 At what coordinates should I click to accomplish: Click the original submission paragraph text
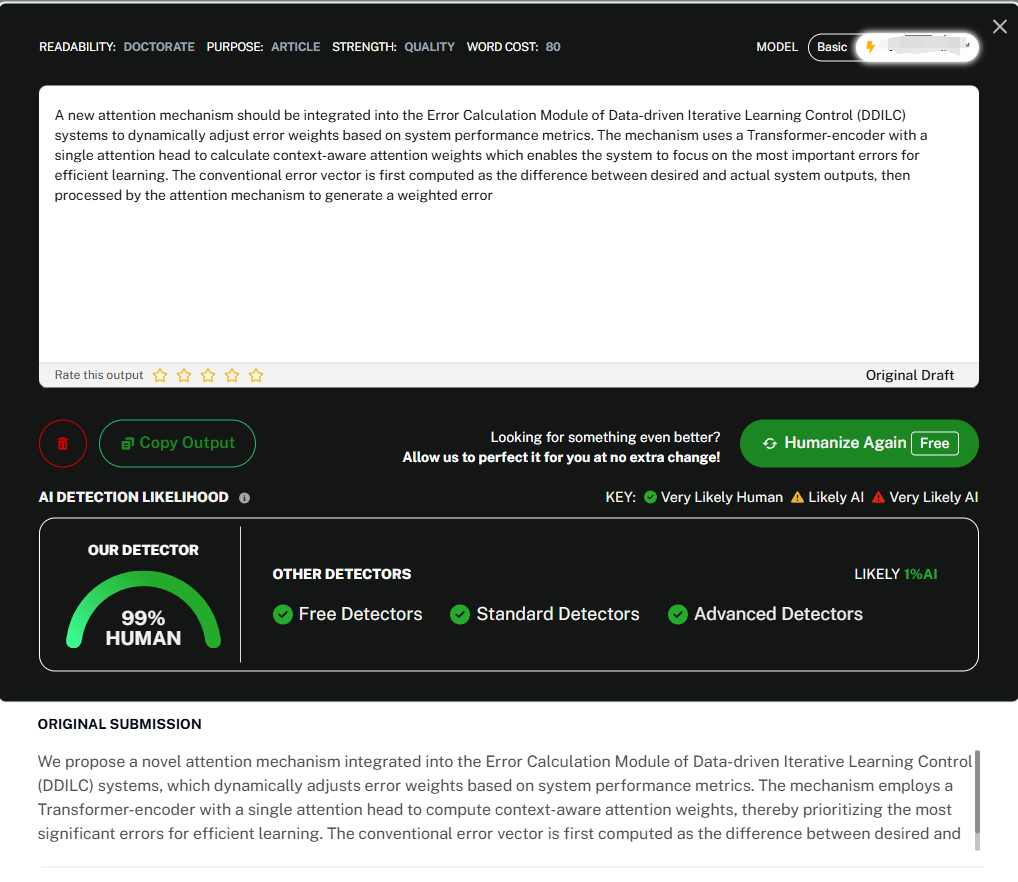504,798
